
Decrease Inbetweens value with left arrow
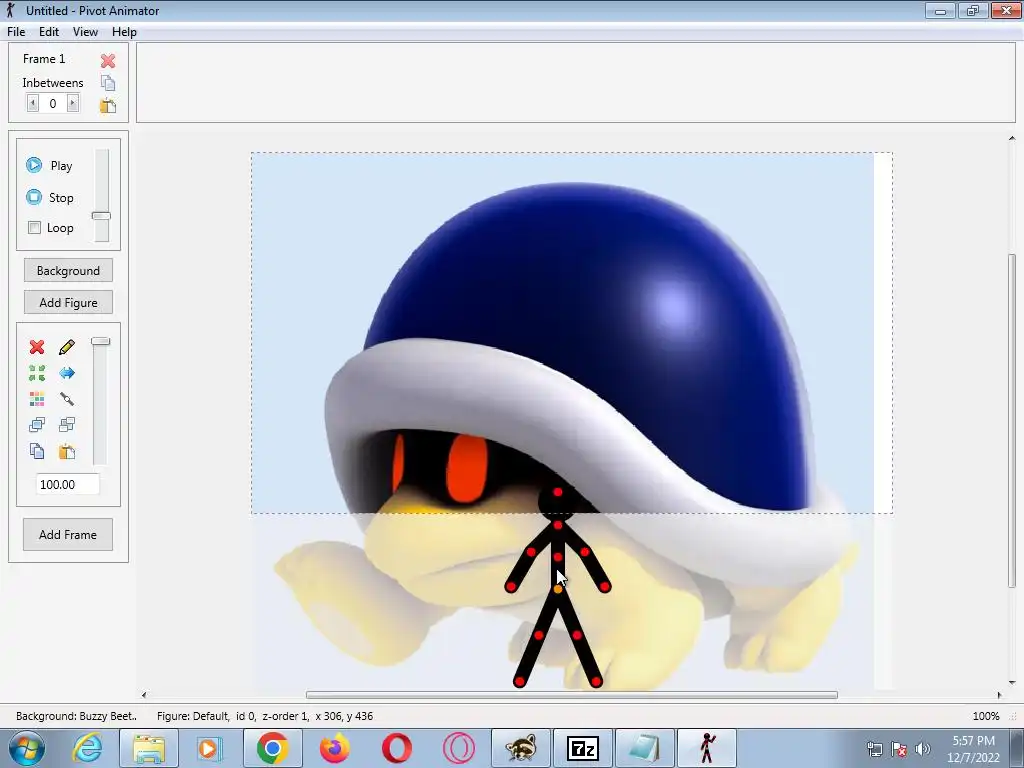(33, 103)
